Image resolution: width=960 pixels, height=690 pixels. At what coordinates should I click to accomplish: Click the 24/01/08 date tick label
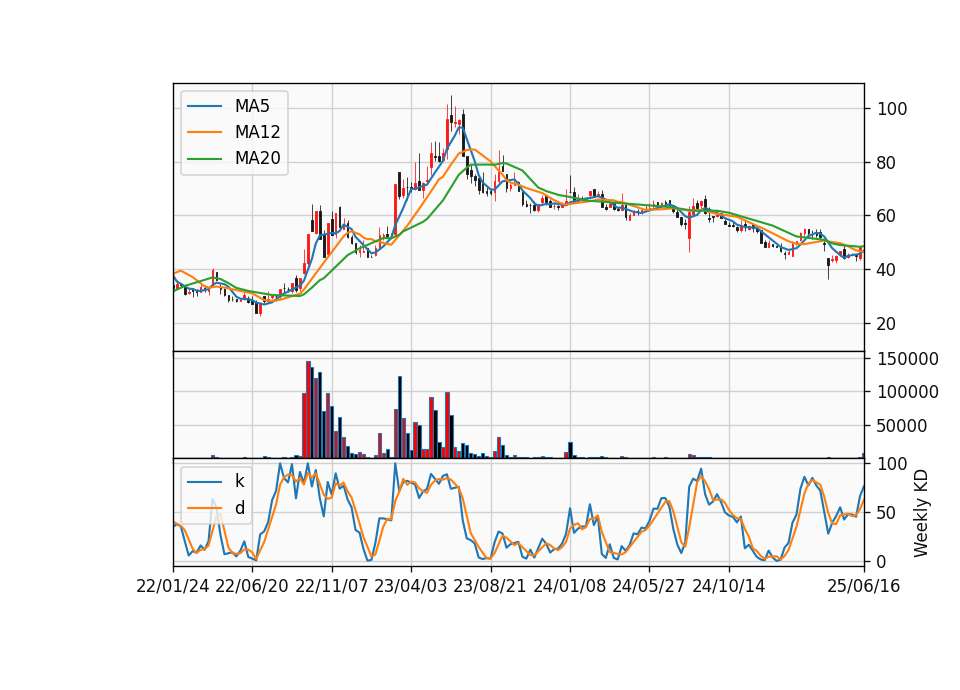click(x=570, y=587)
